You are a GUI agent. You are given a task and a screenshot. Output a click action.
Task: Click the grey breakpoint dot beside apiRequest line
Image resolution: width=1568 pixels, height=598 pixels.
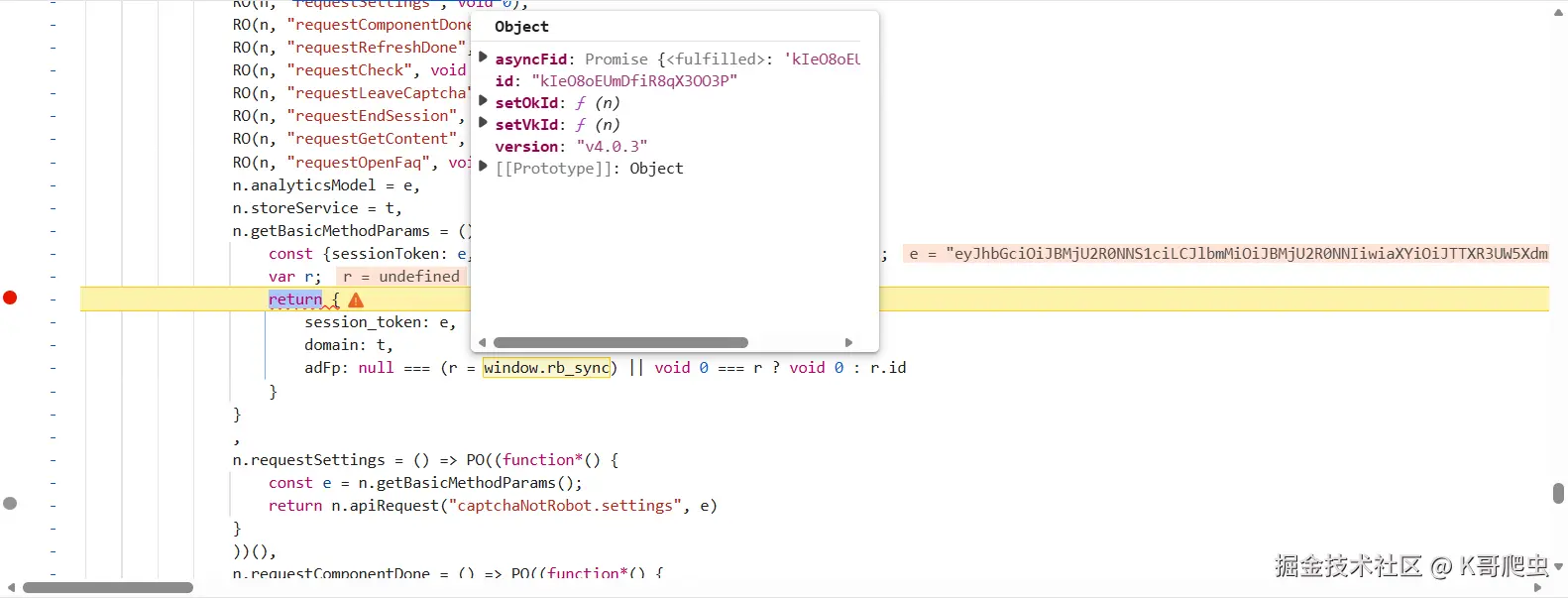click(x=10, y=504)
